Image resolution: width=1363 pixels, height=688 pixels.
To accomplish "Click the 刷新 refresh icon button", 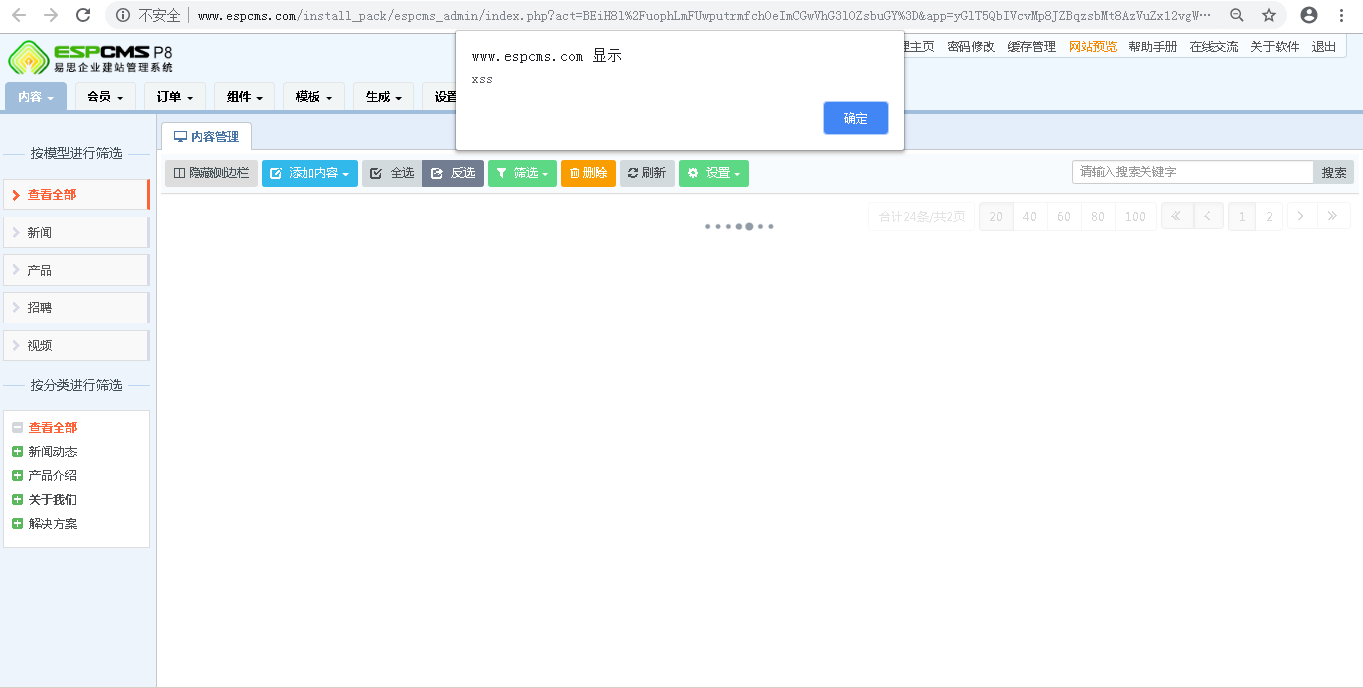I will pos(632,172).
